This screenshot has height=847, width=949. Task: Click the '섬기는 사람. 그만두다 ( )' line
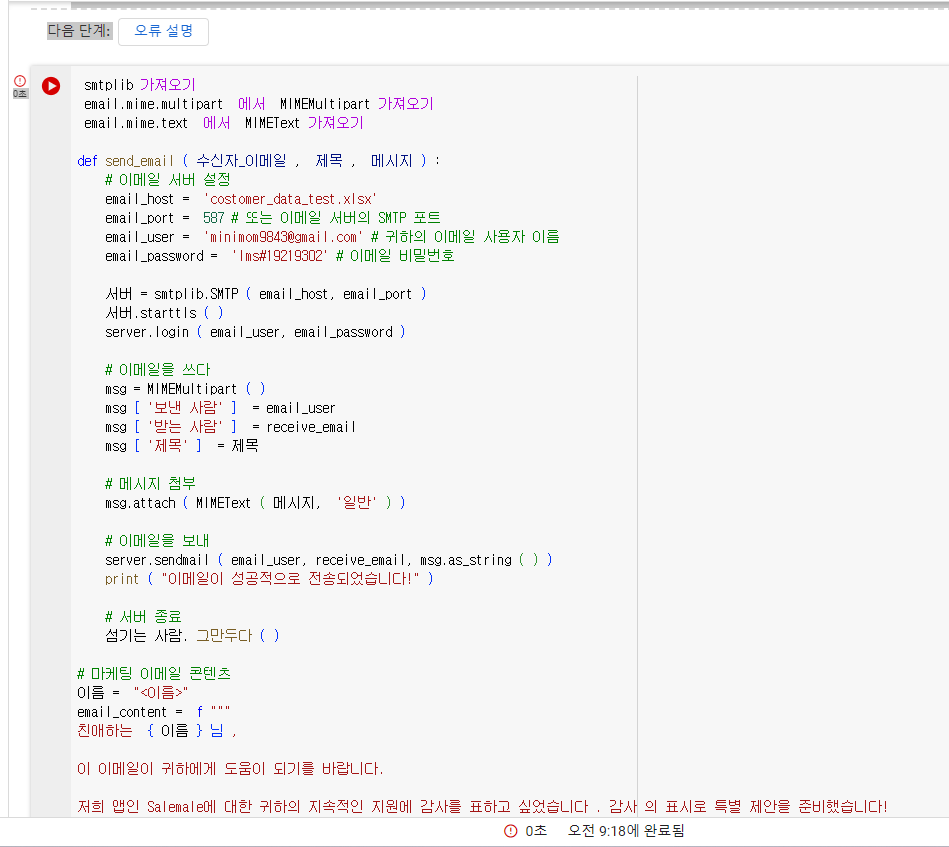click(192, 636)
